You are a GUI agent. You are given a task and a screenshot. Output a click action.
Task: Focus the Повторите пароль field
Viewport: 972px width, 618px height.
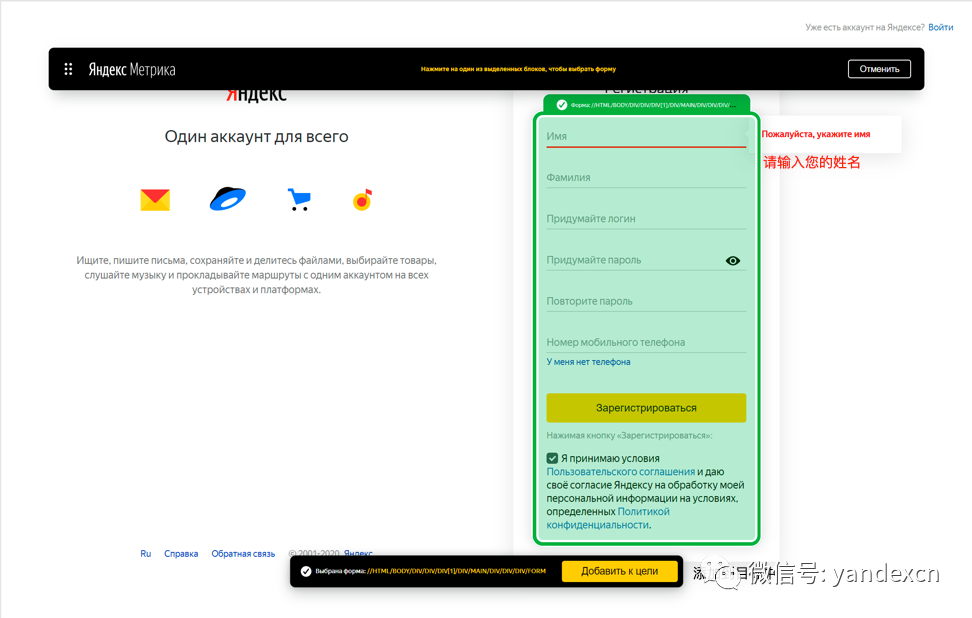pos(646,301)
